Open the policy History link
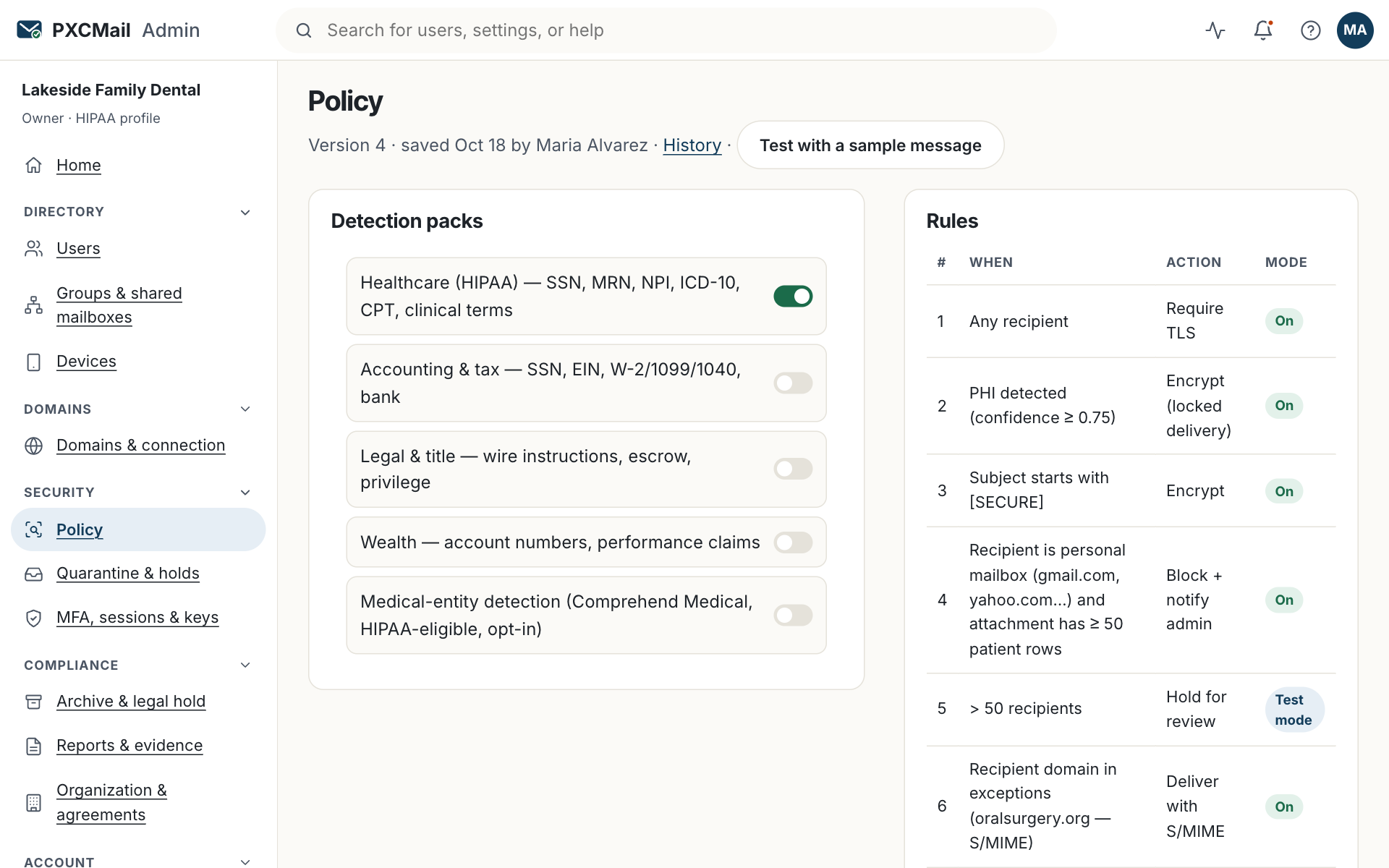Screen dimensions: 1389x868 tap(692, 145)
